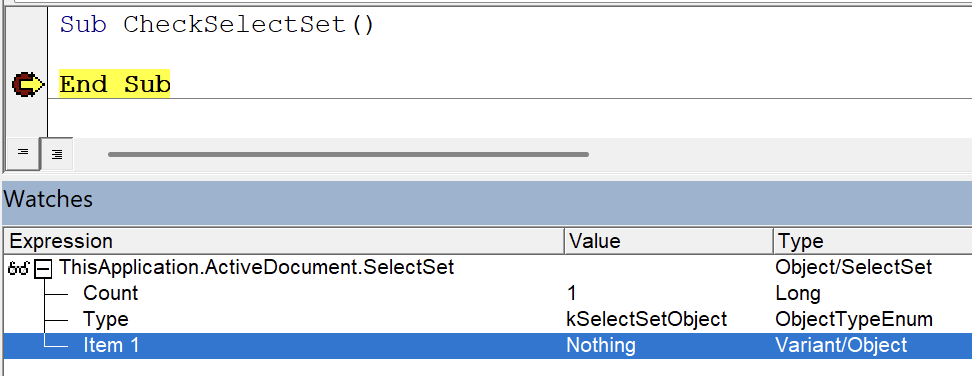Click the highlighted End Sub line
Screen dimensions: 972x376
click(115, 84)
